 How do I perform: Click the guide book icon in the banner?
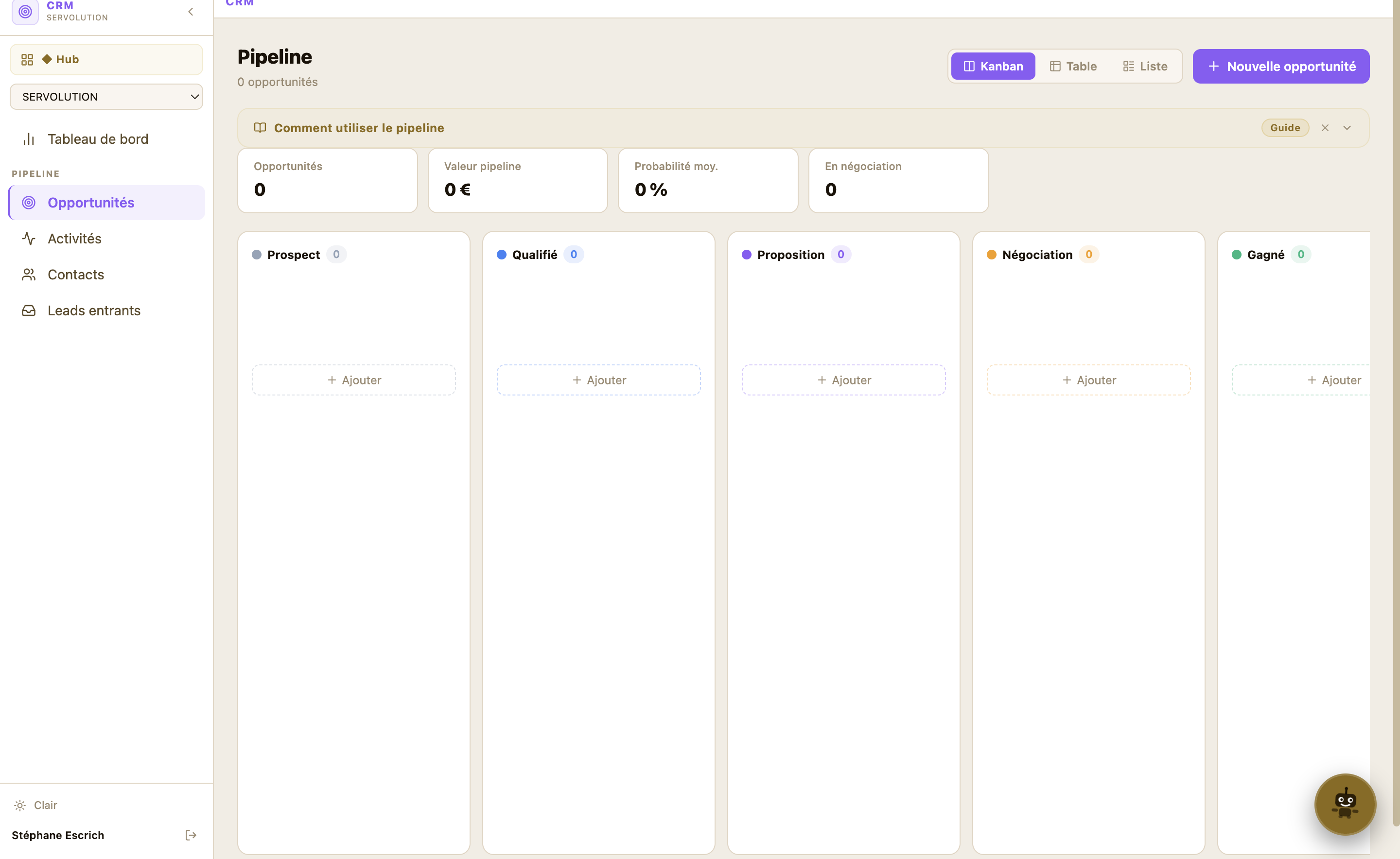(x=260, y=128)
